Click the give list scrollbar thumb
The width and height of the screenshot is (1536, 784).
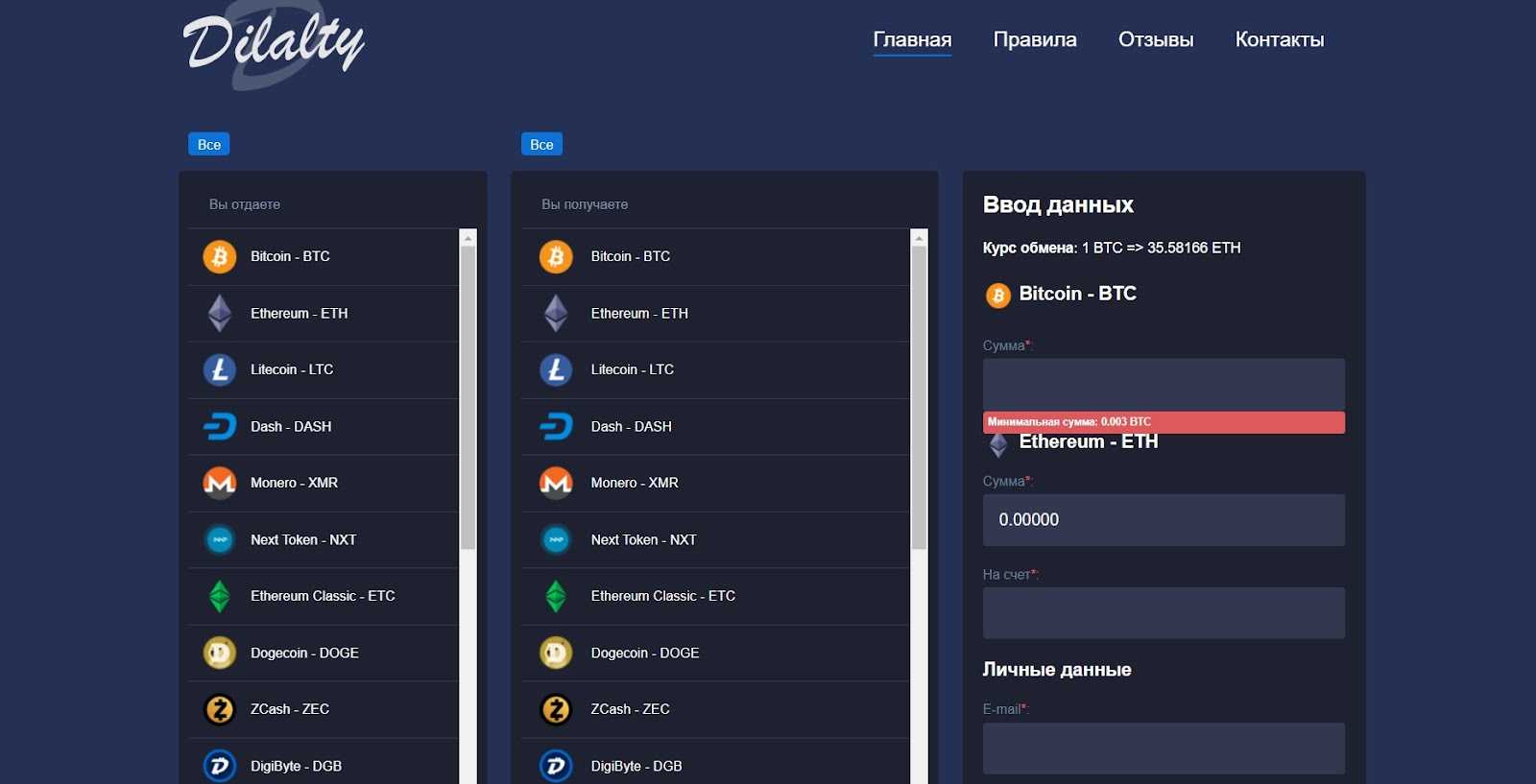click(468, 398)
